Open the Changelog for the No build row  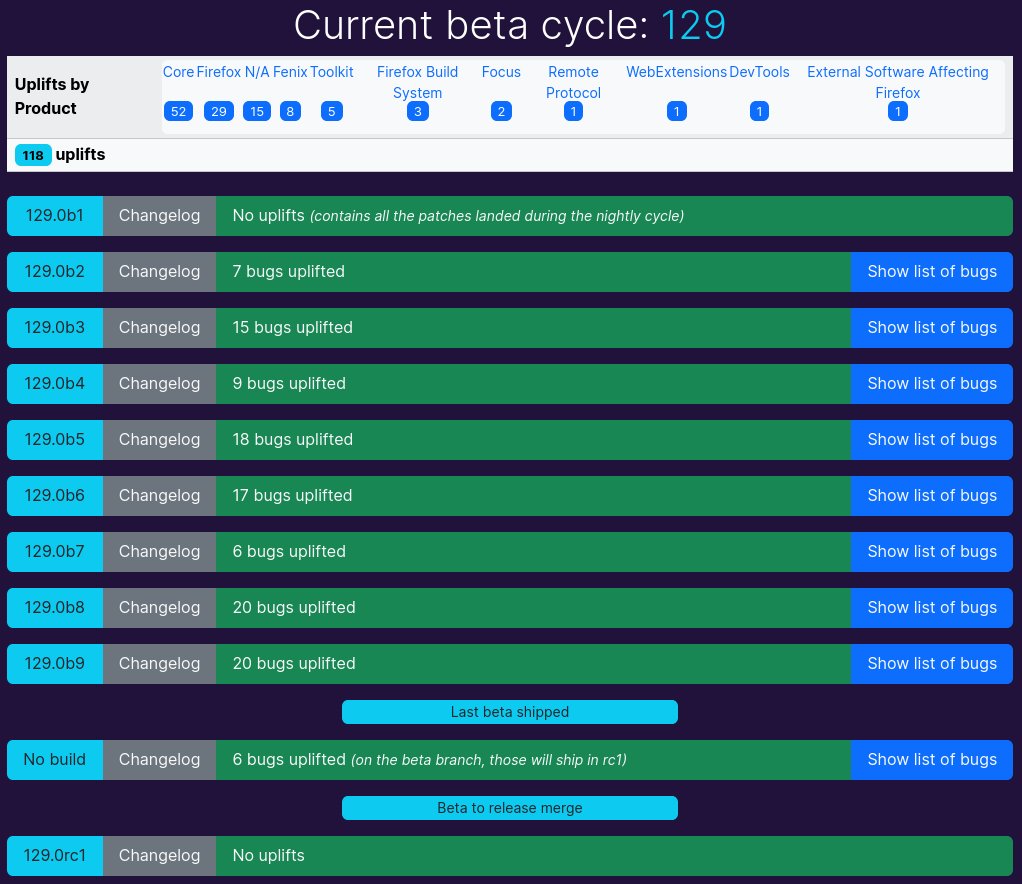(x=160, y=760)
